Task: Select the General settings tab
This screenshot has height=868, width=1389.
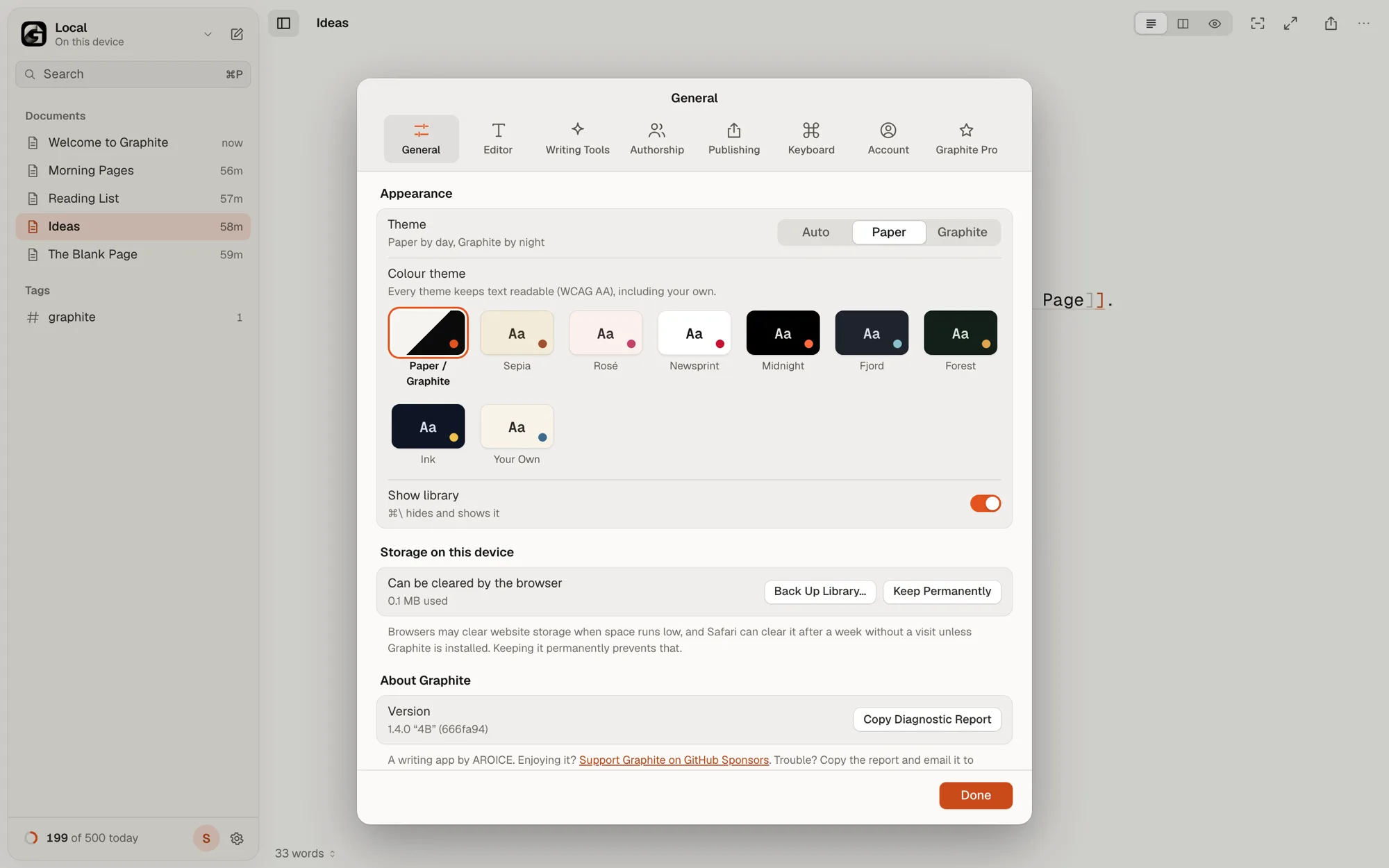Action: 421,139
